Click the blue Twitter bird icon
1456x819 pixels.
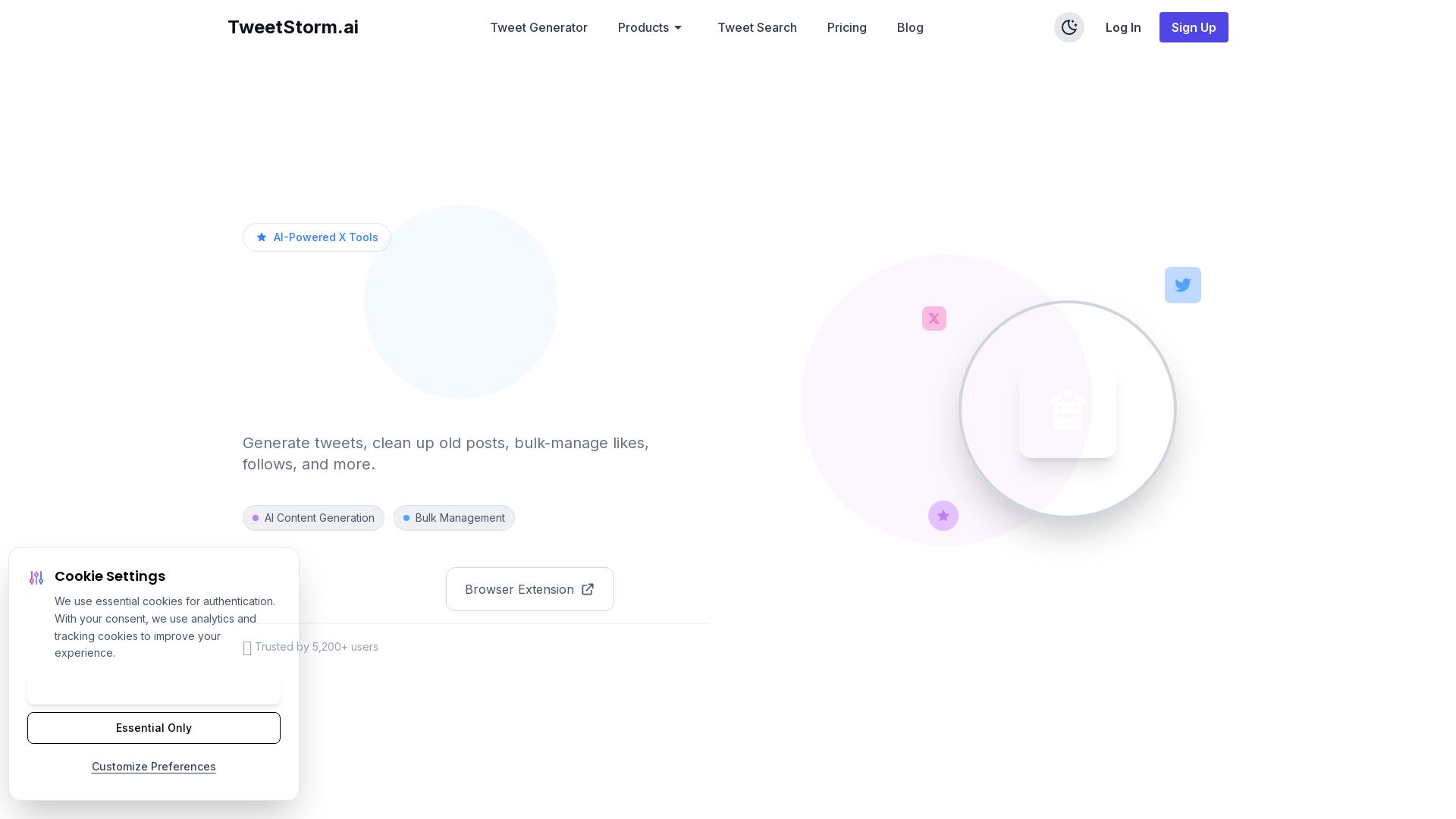[1182, 285]
